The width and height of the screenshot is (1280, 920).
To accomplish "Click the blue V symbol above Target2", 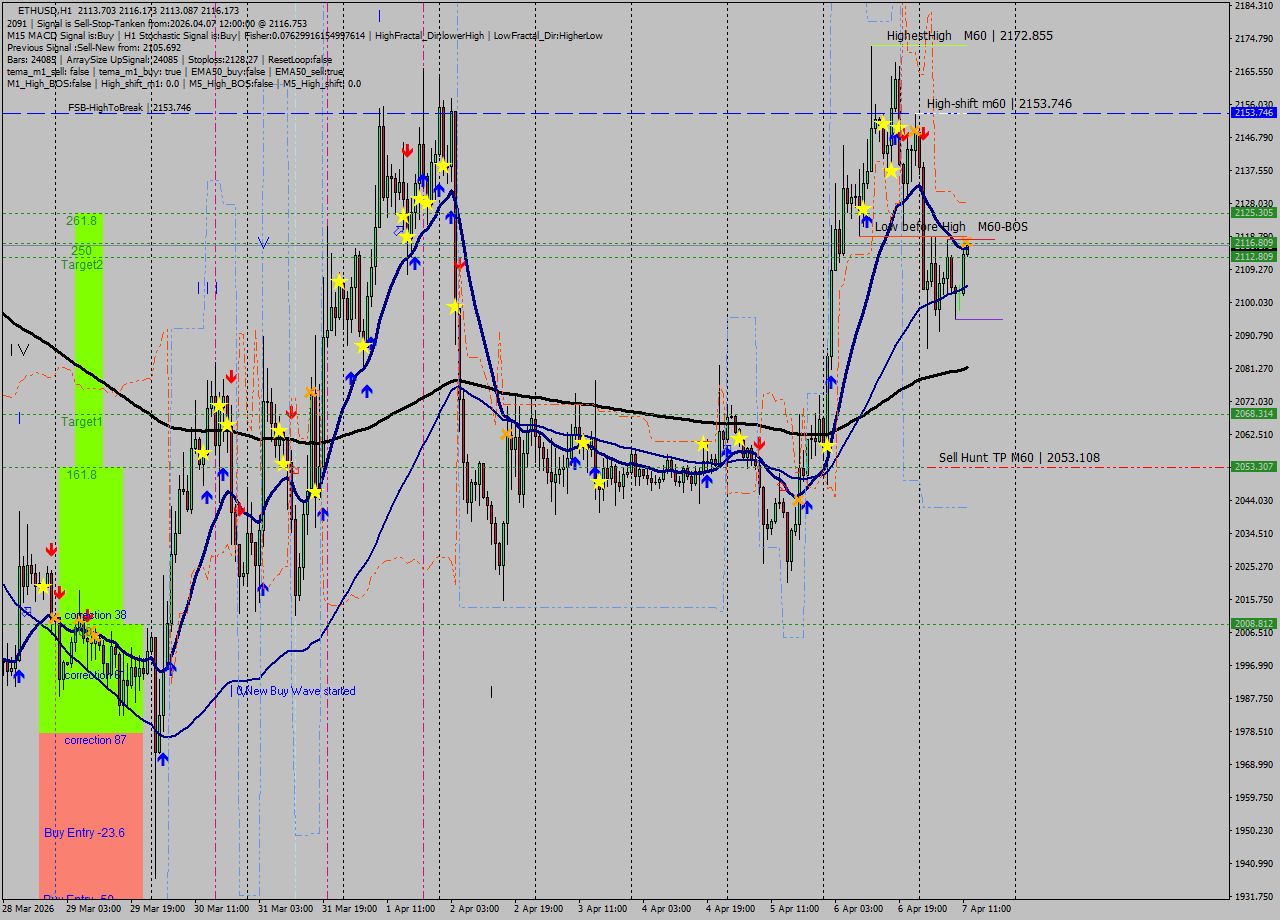I will point(263,242).
